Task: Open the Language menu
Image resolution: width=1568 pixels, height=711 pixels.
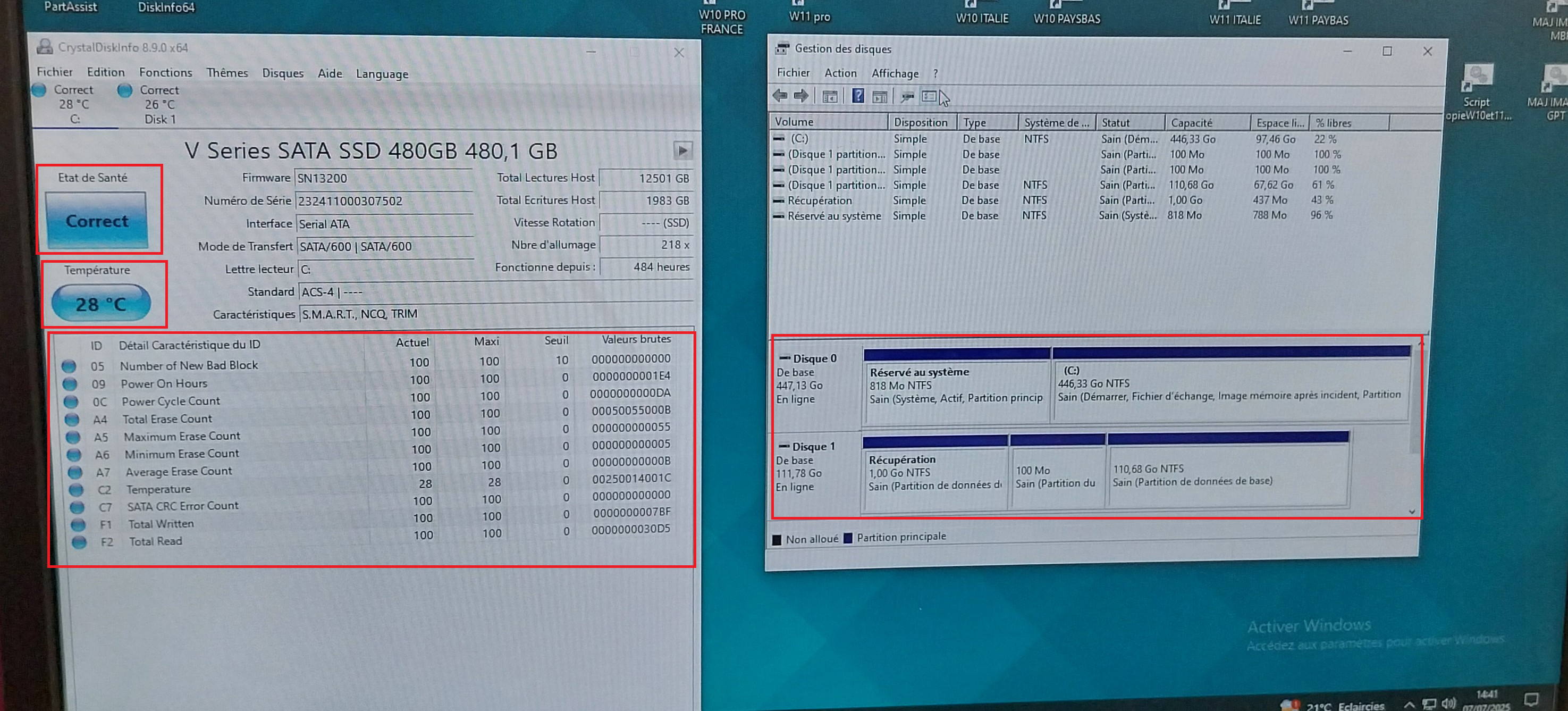Action: click(x=382, y=74)
